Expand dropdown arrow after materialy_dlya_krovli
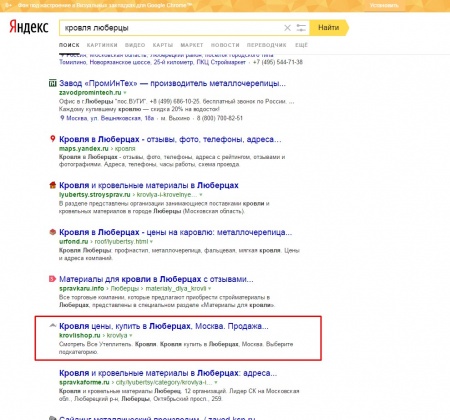 [209, 289]
